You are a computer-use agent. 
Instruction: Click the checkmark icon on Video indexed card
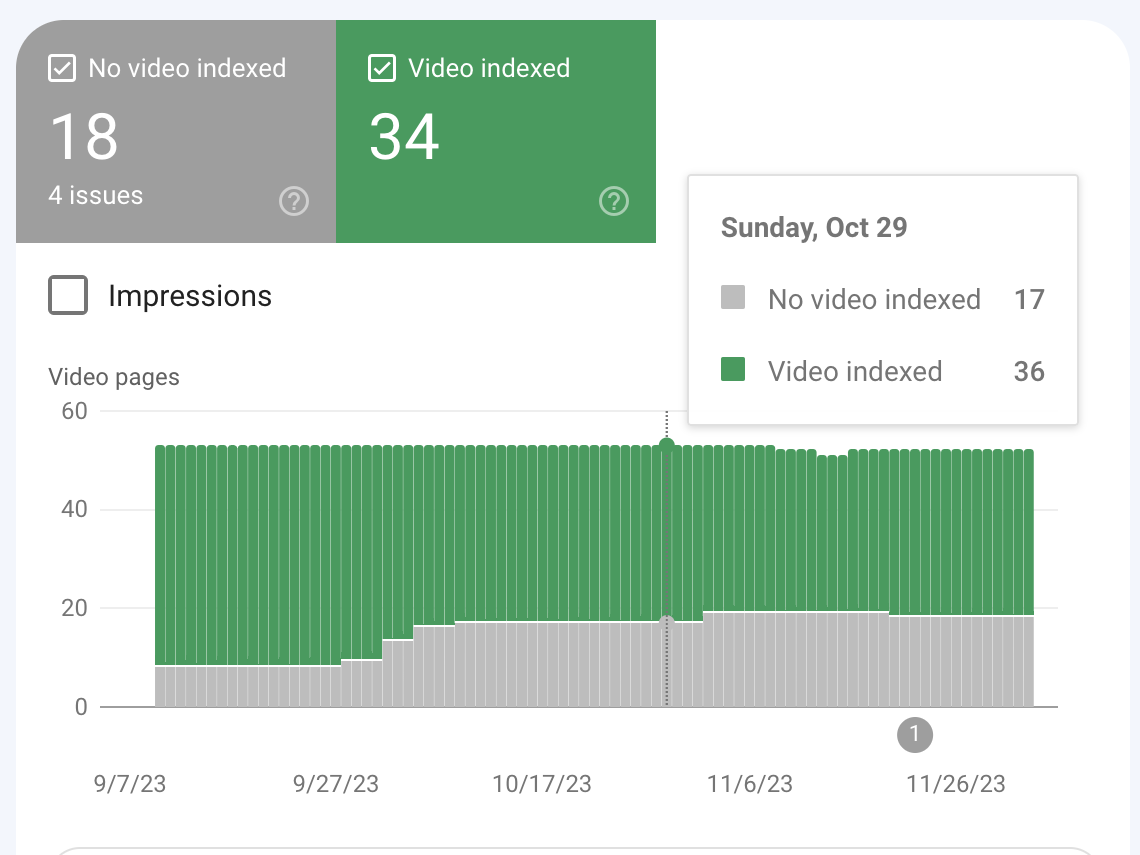(x=380, y=68)
